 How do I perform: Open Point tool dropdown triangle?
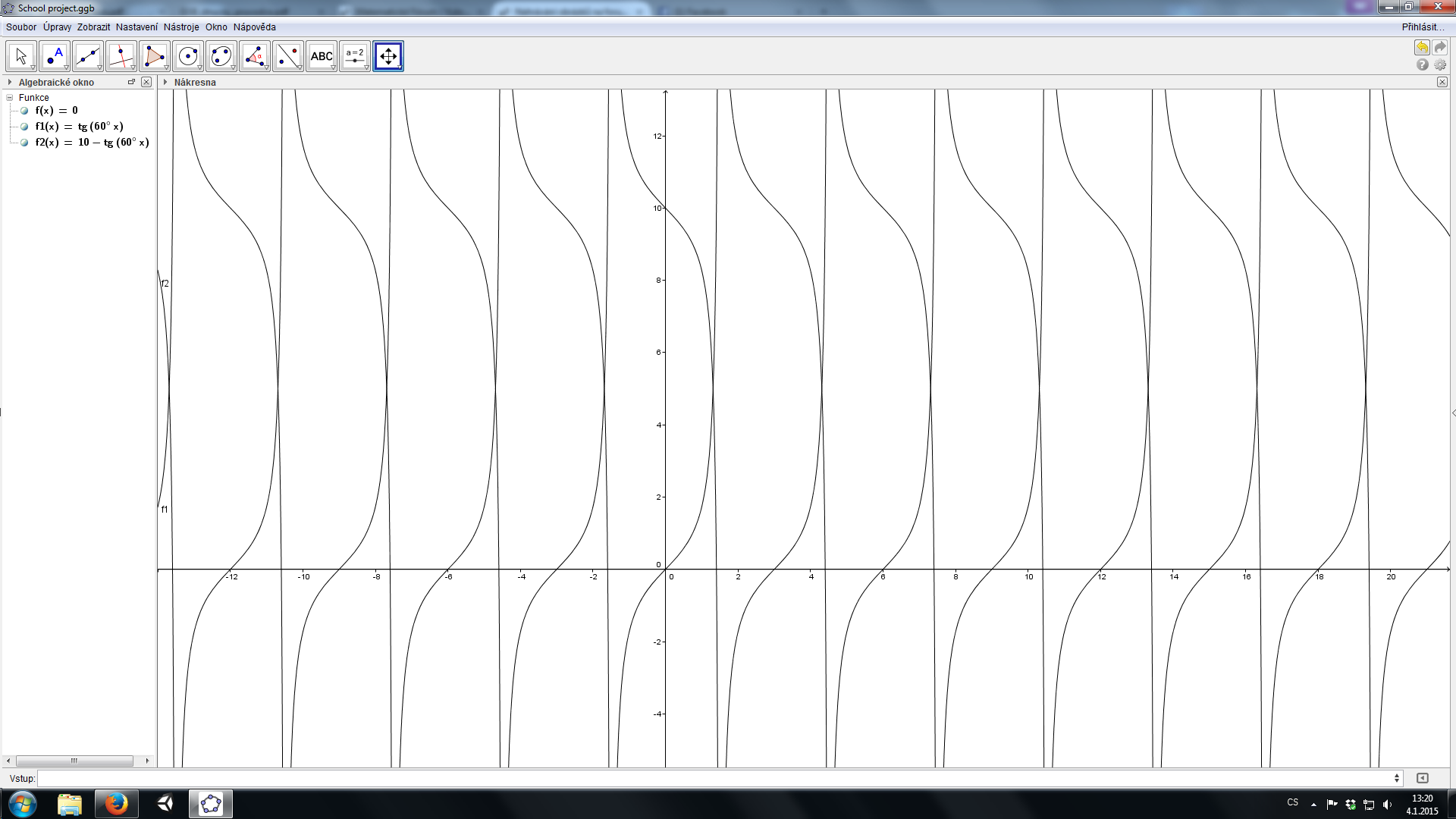click(66, 67)
